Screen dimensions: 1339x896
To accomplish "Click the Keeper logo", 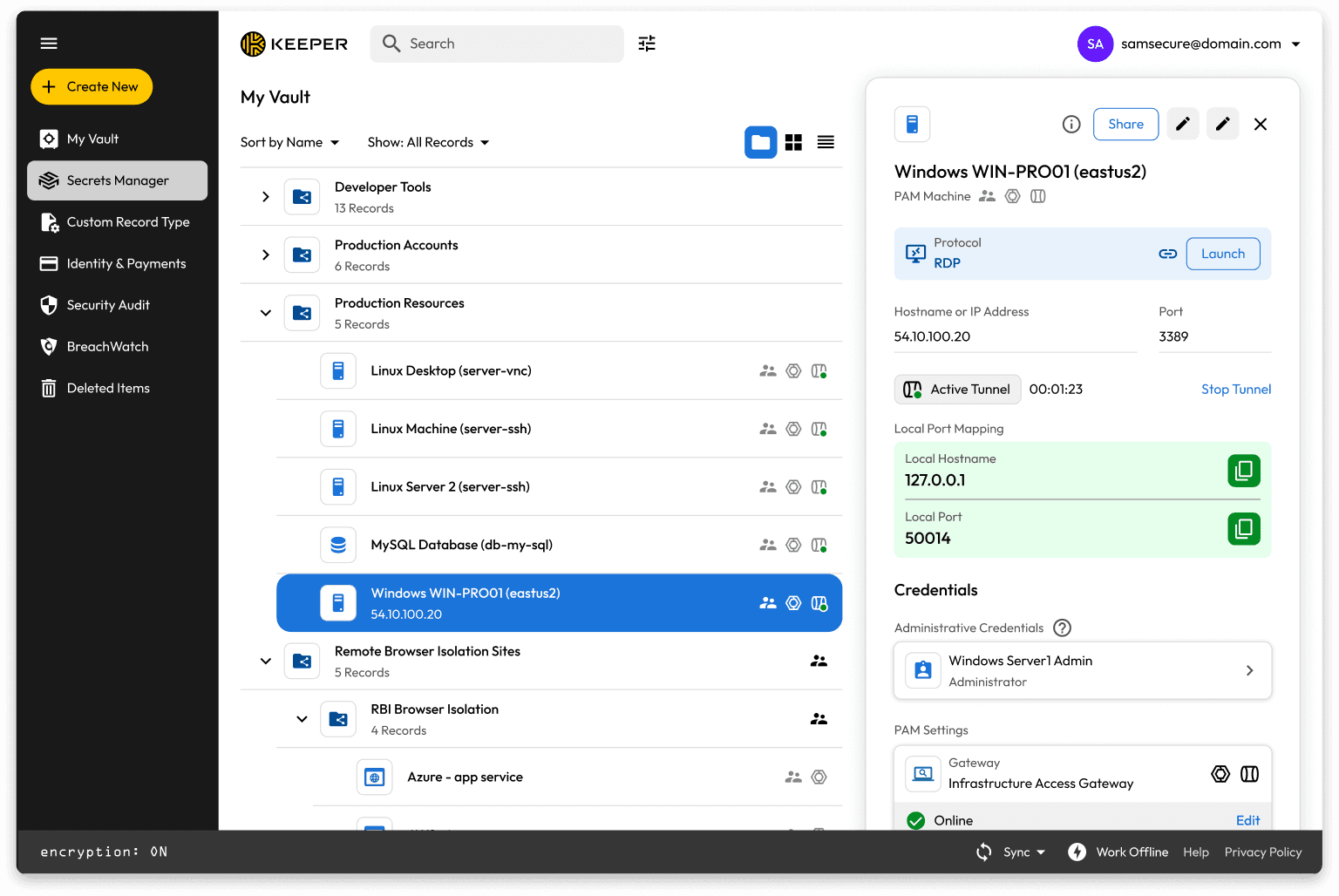I will point(294,44).
